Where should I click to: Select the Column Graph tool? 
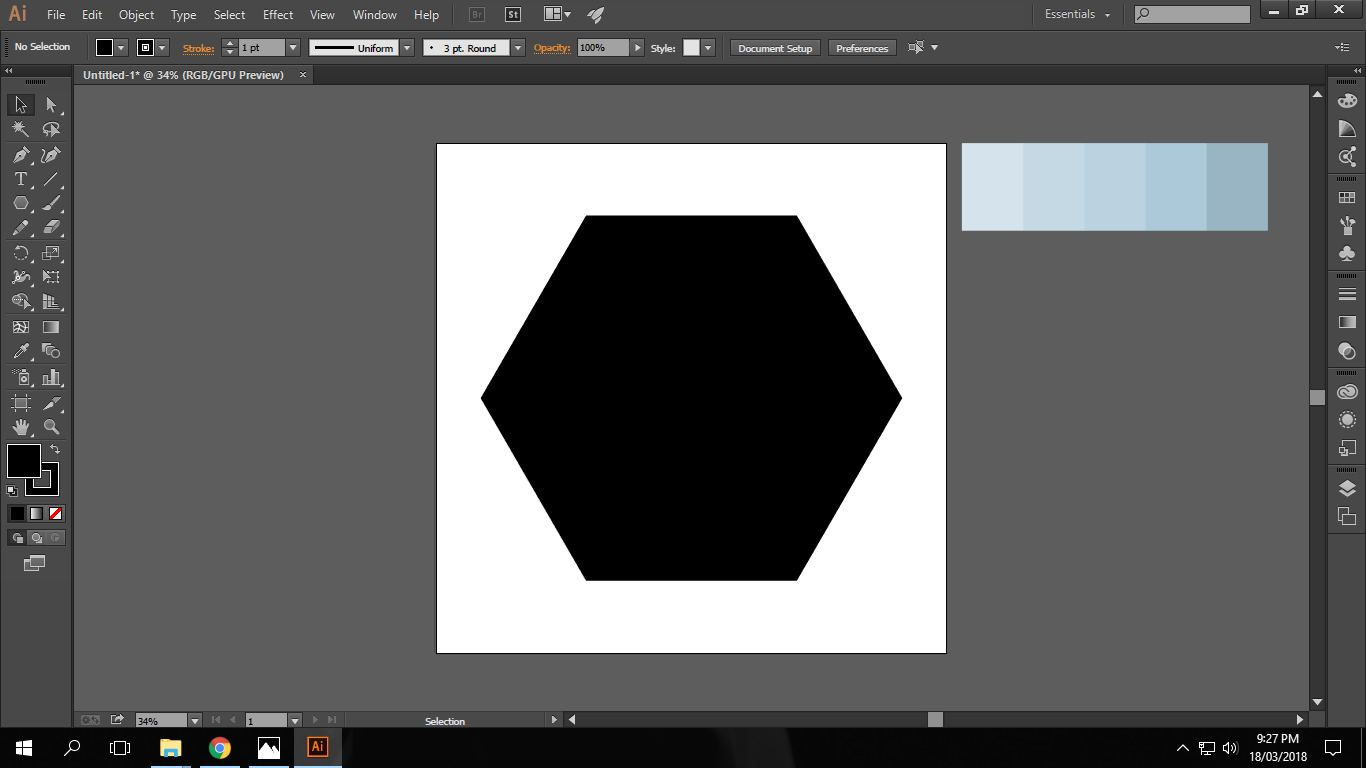click(x=51, y=377)
